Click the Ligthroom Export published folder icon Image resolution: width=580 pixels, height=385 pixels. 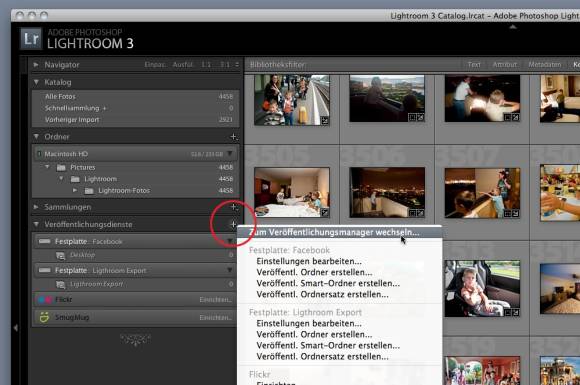(x=60, y=284)
